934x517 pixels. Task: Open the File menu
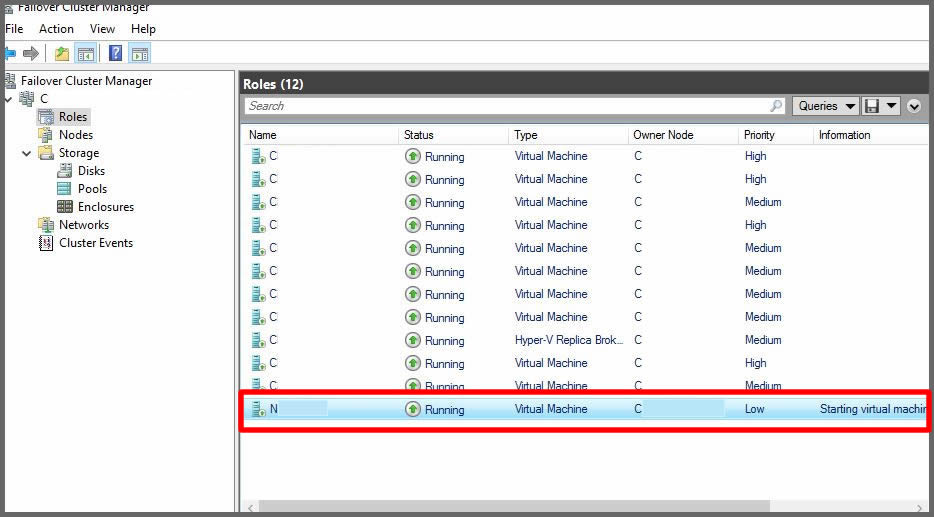[14, 29]
